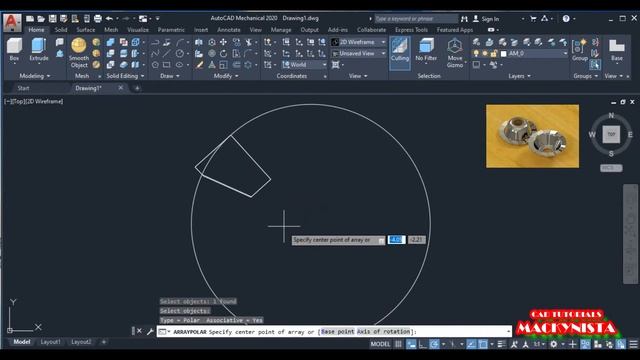640x360 pixels.
Task: Toggle layer lock padlock icon
Action: coord(494,53)
